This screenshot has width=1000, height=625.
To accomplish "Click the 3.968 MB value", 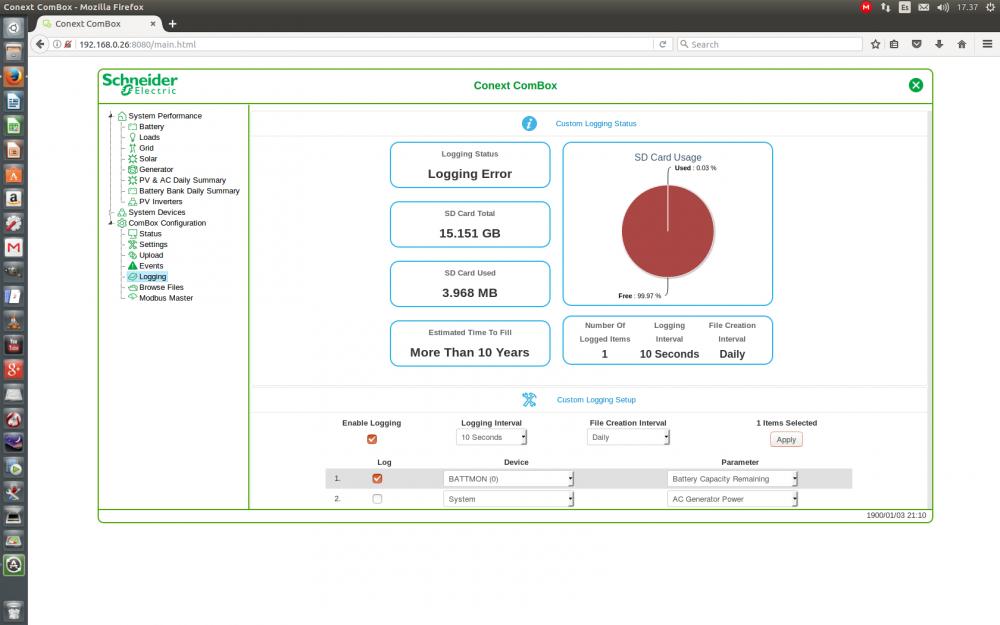I will pyautogui.click(x=470, y=293).
